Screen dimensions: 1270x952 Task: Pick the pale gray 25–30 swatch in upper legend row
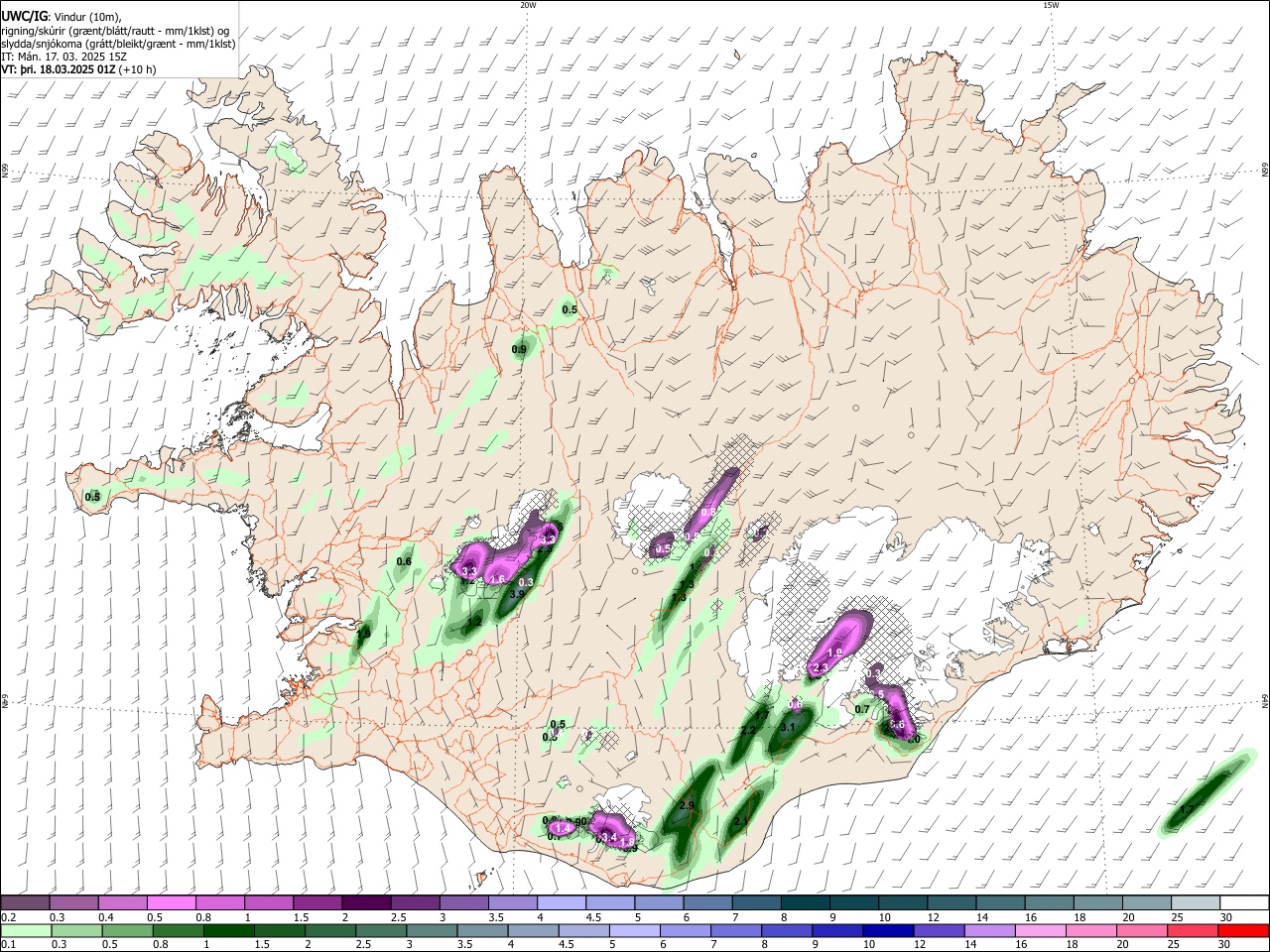pos(1195,902)
